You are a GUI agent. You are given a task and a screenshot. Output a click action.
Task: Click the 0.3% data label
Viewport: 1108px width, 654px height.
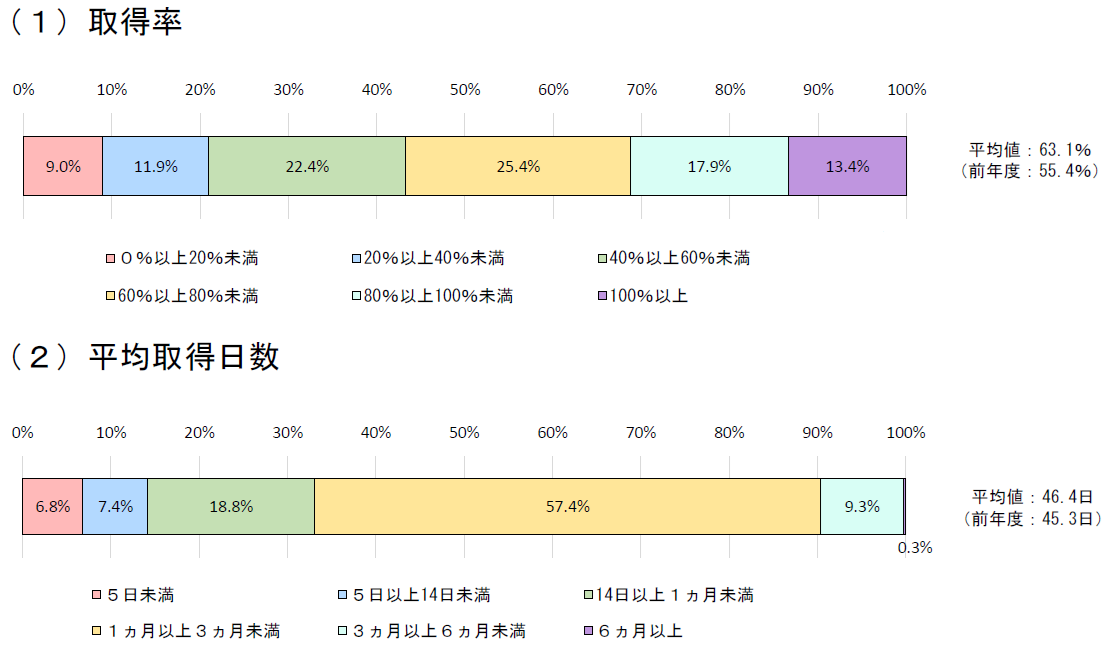(x=915, y=548)
